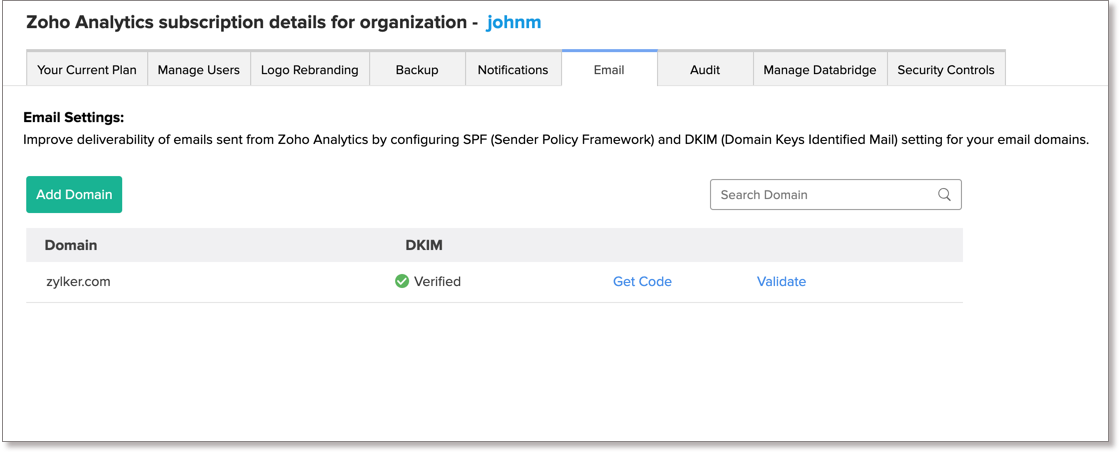Click the Verified status text
The image size is (1119, 452).
click(437, 282)
